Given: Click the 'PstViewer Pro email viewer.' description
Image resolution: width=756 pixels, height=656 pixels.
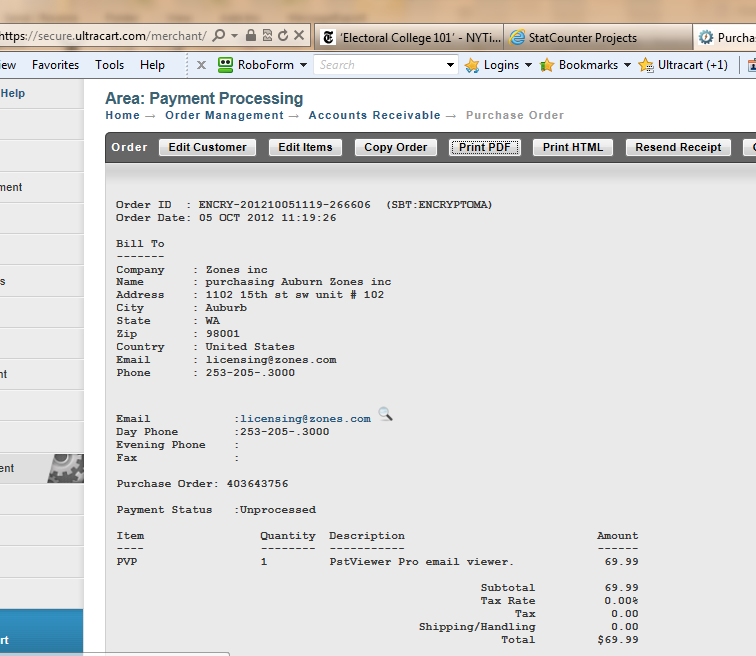Looking at the screenshot, I should point(422,562).
